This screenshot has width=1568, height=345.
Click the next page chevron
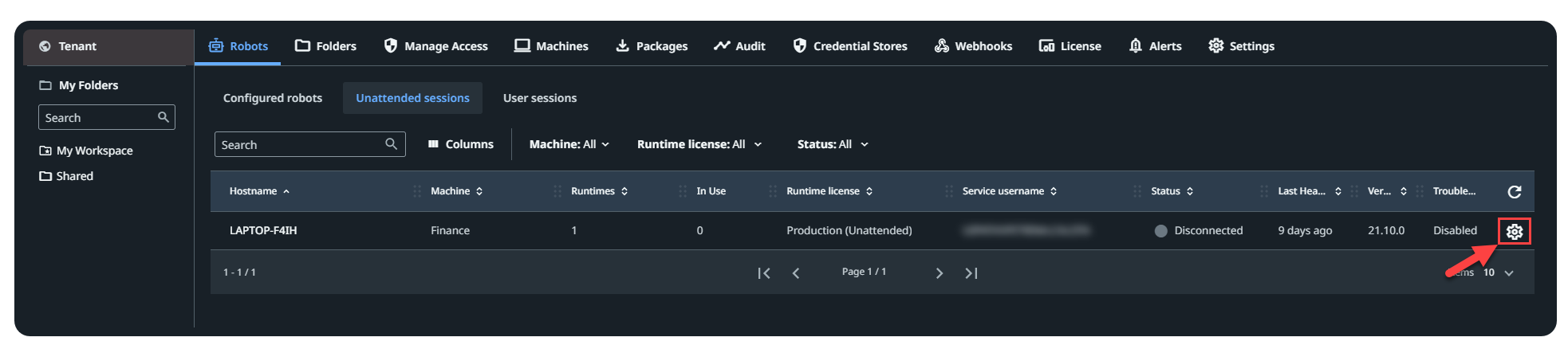pos(939,272)
